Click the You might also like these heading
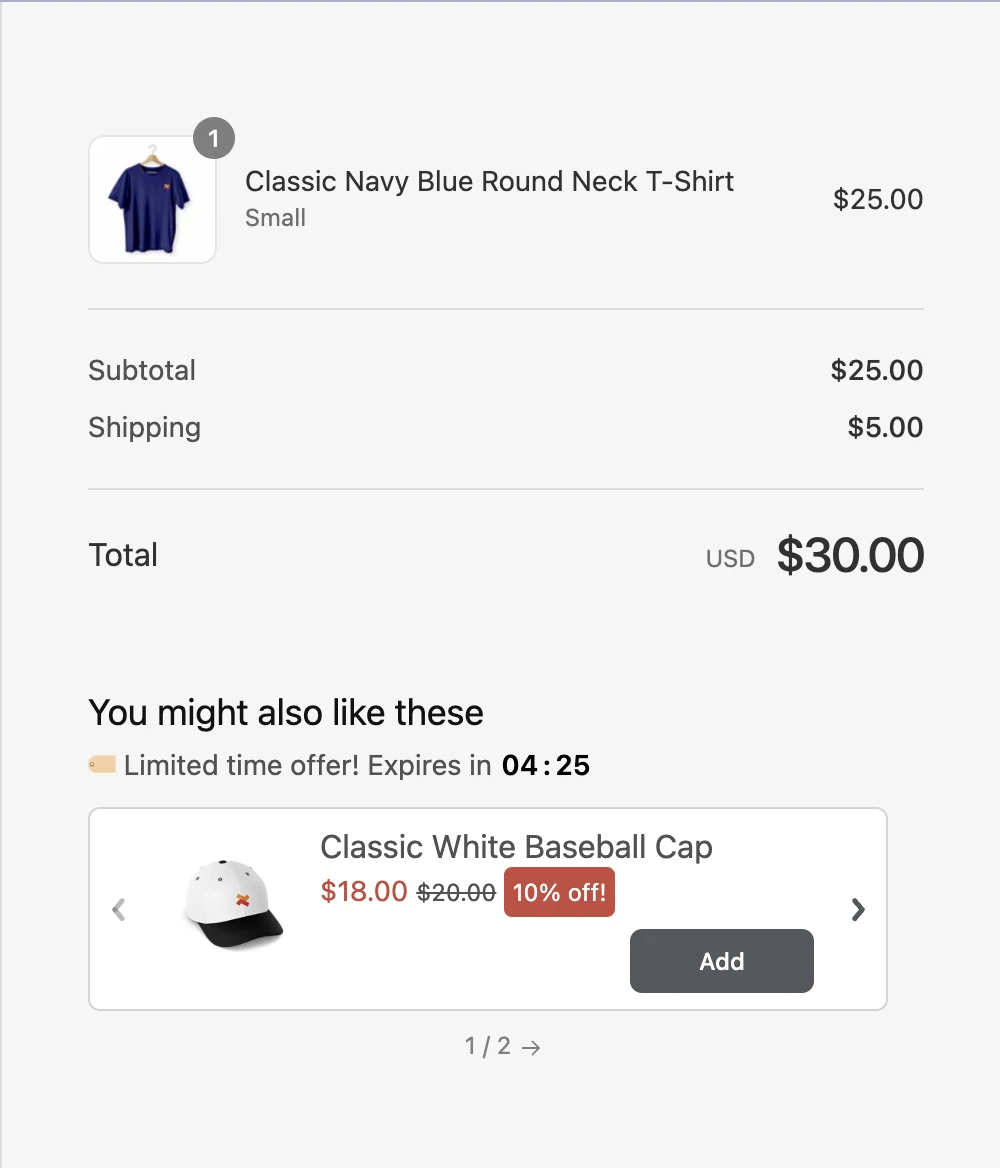The height and width of the screenshot is (1168, 1000). [x=286, y=713]
